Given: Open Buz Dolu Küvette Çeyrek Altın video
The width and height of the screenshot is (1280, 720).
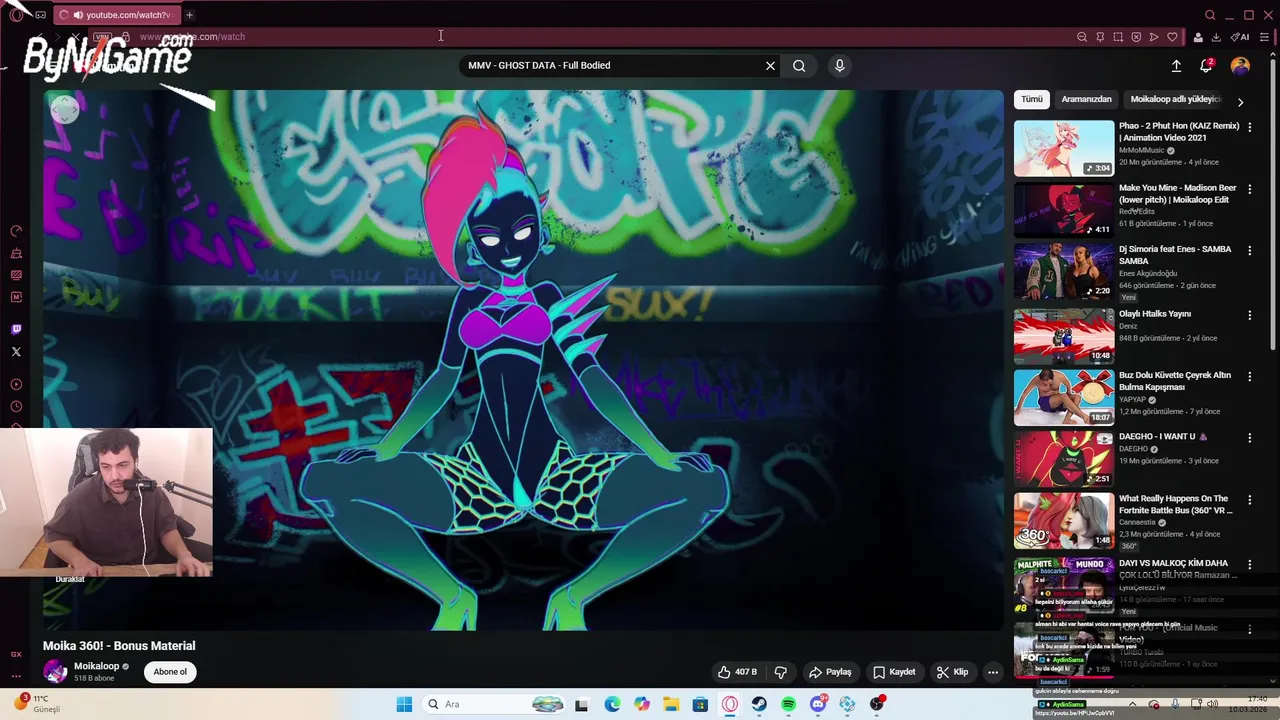Looking at the screenshot, I should (x=1064, y=397).
